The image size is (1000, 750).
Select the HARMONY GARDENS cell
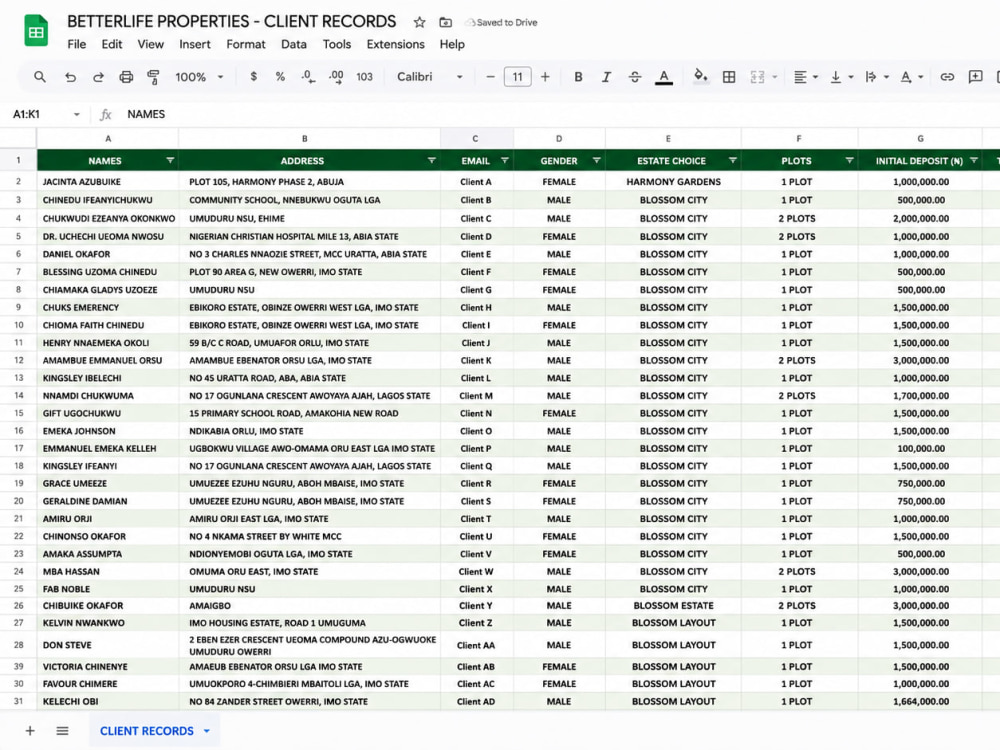[673, 182]
